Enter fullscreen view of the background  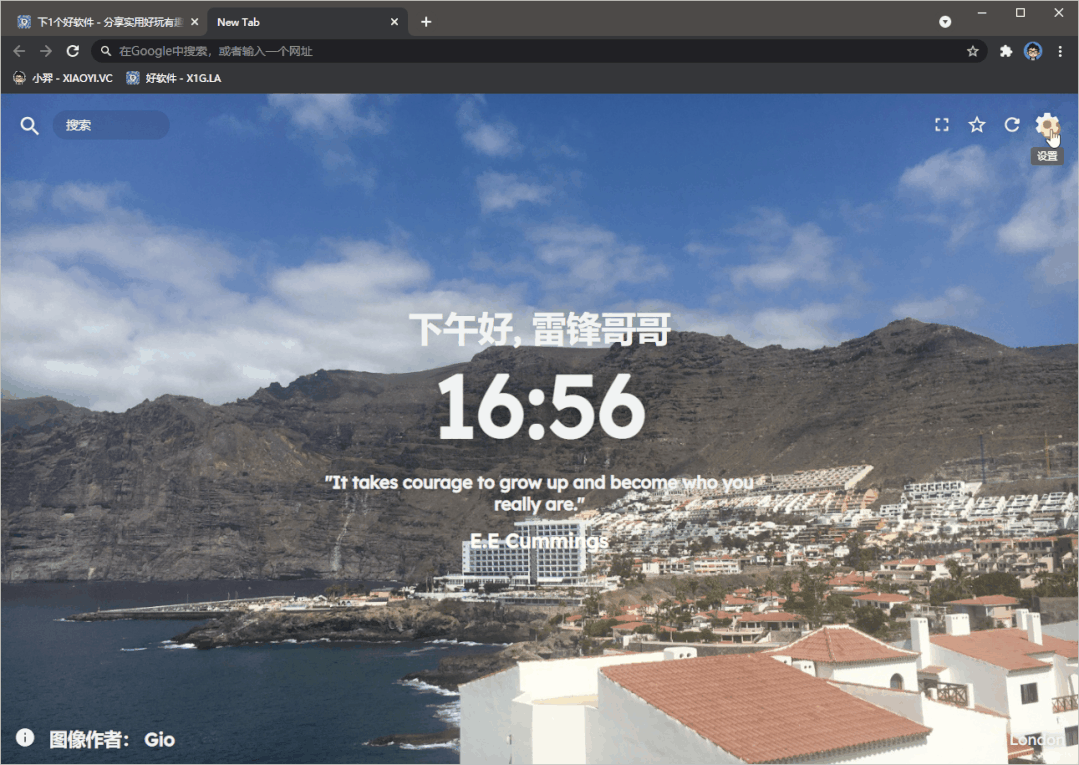pyautogui.click(x=941, y=125)
